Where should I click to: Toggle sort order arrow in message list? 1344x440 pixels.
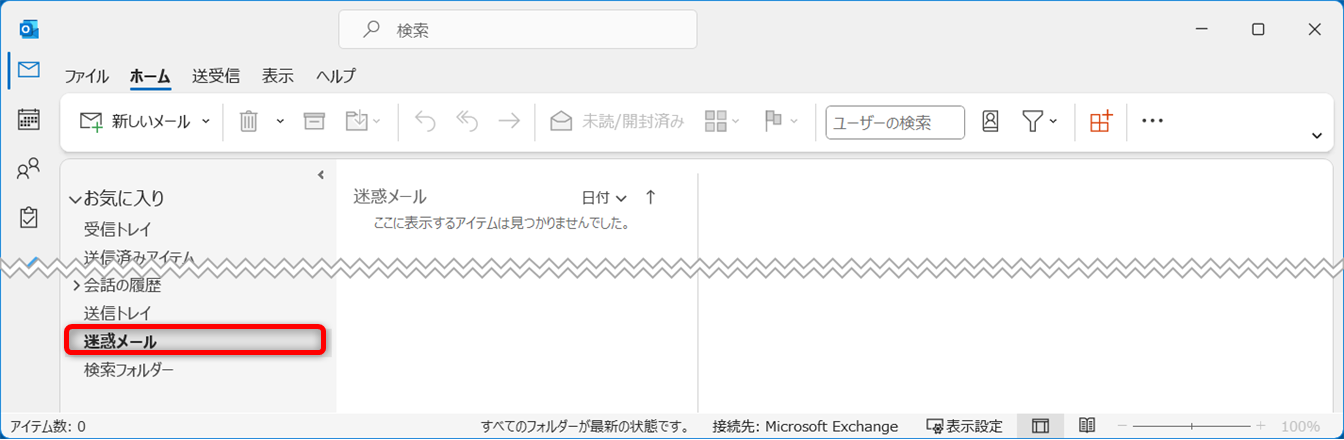651,198
